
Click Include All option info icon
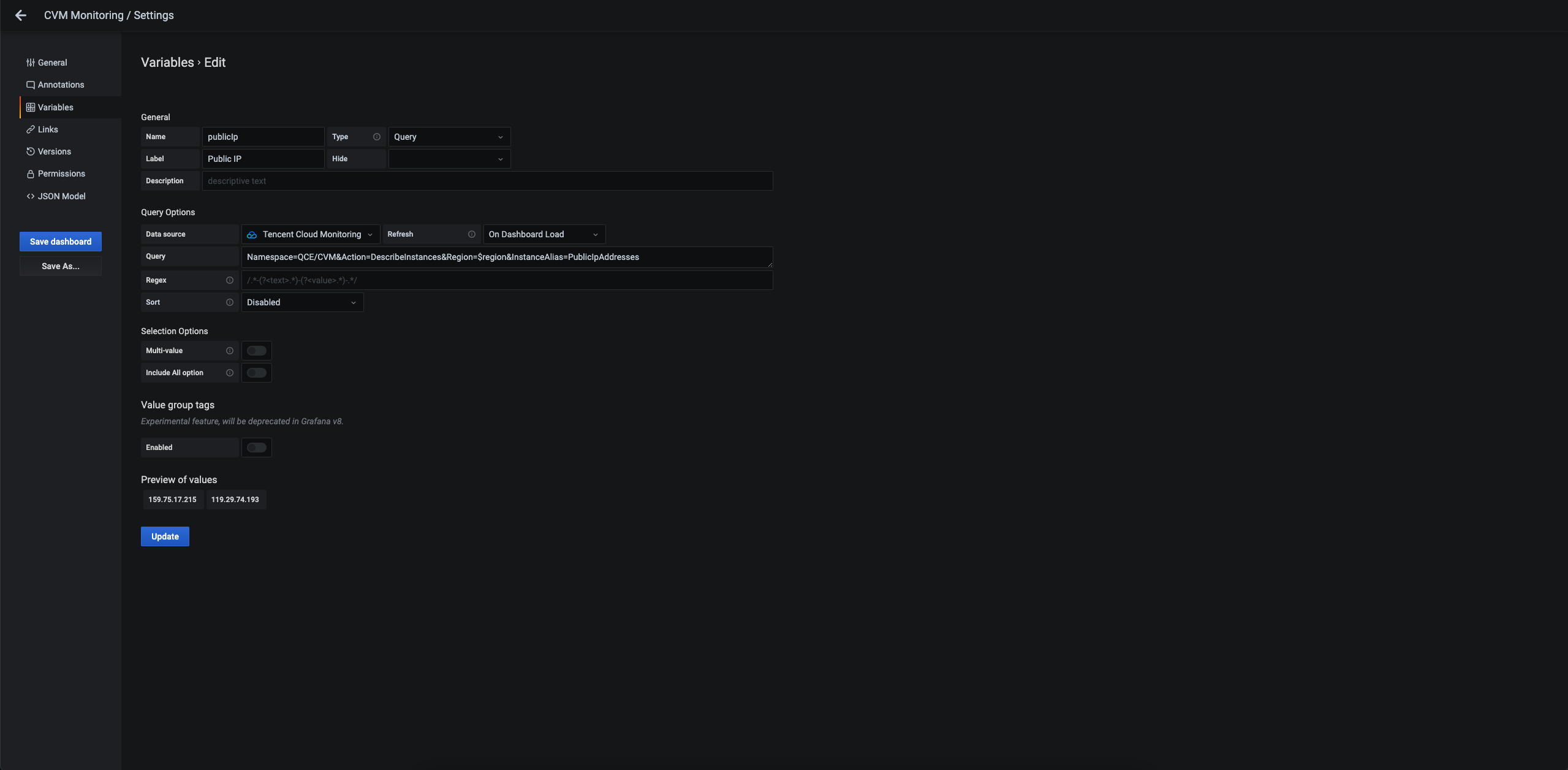tap(230, 373)
